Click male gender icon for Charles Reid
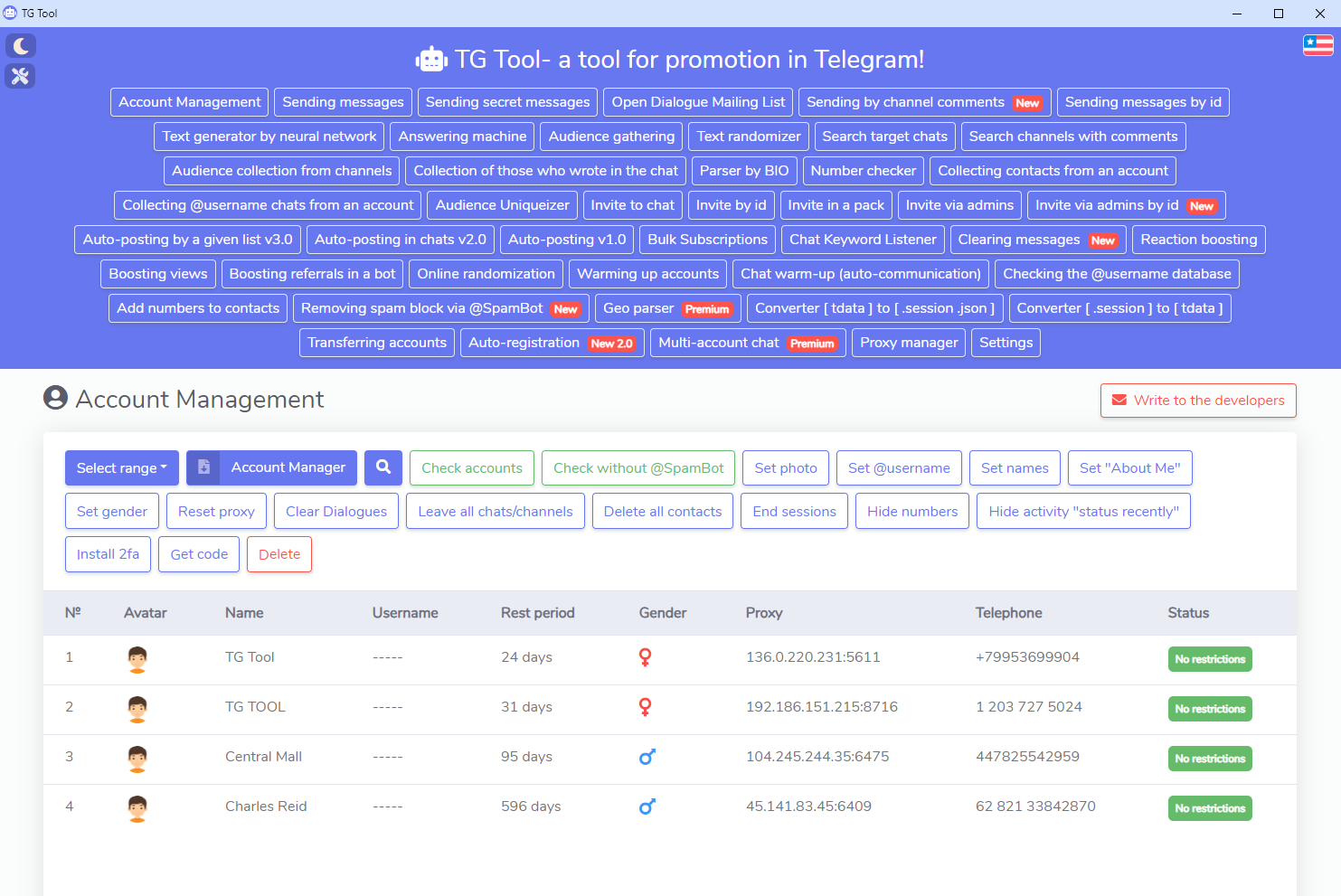This screenshot has width=1341, height=896. coord(647,806)
